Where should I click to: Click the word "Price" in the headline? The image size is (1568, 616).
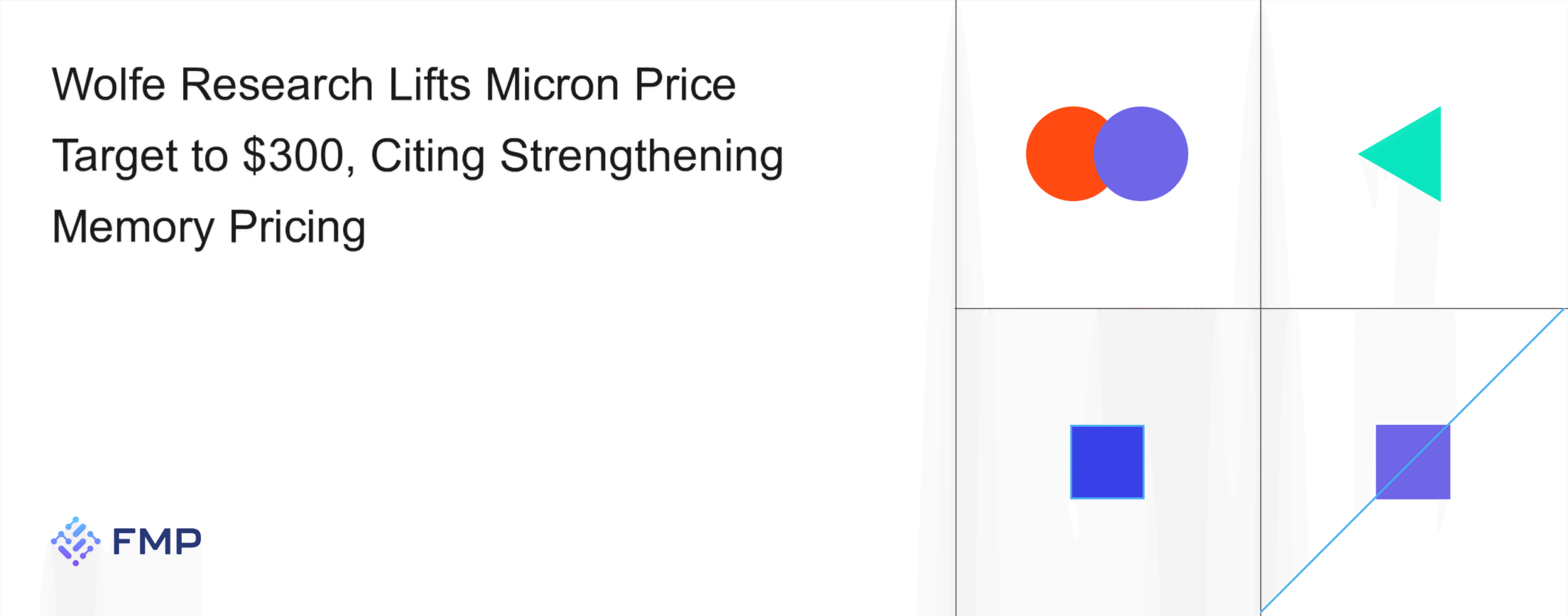click(x=685, y=84)
